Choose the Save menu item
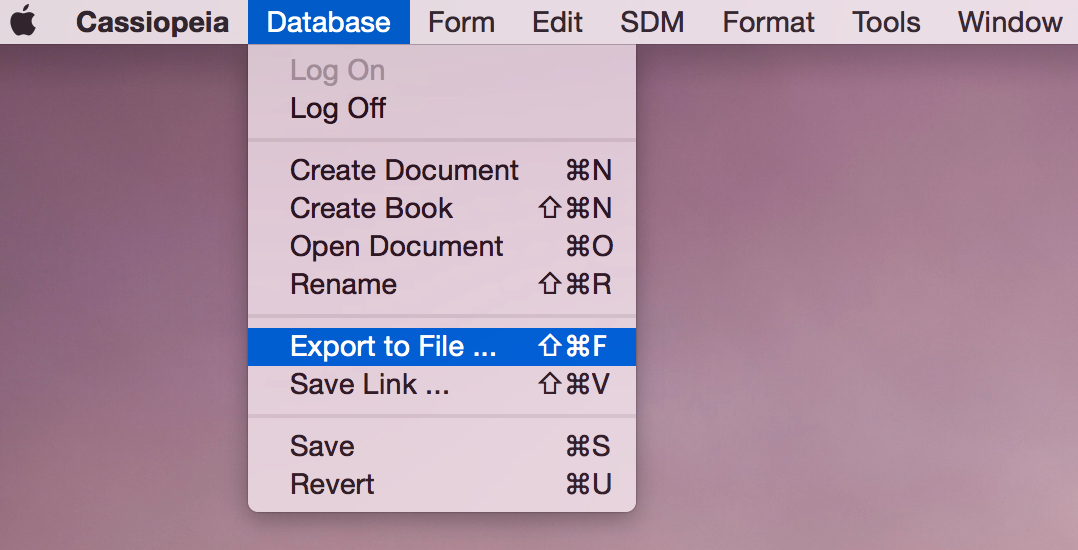Viewport: 1078px width, 550px height. [x=441, y=446]
